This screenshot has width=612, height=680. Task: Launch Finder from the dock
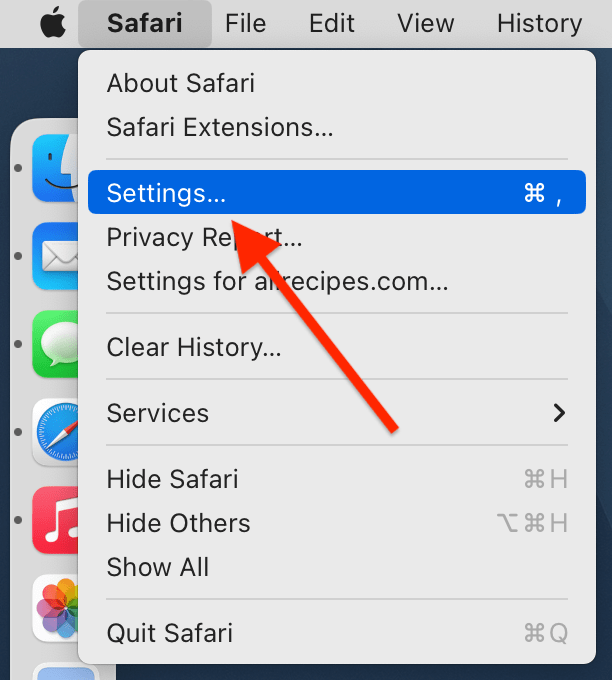[x=56, y=168]
